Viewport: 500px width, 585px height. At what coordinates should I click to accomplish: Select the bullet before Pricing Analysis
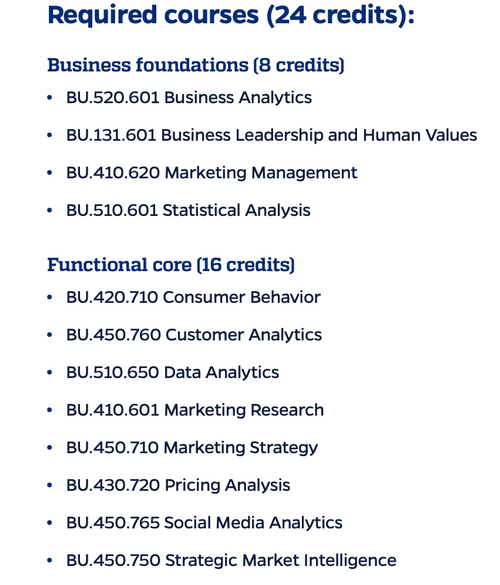(50, 485)
